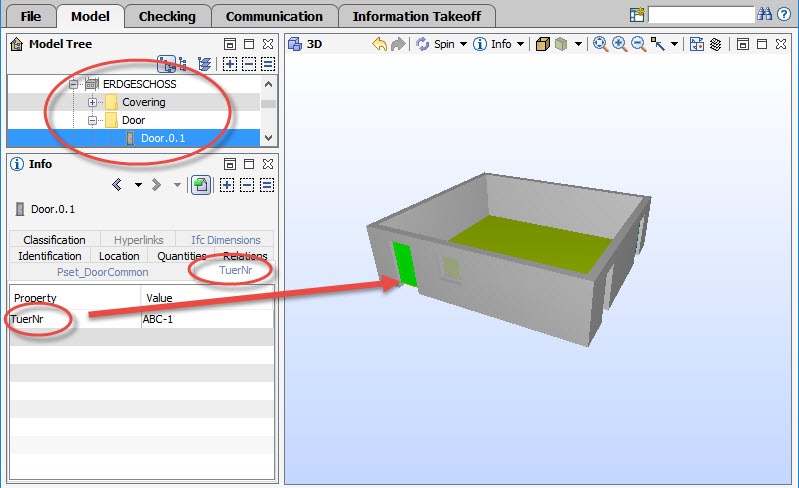The height and width of the screenshot is (488, 799).
Task: Click the binoculars search icon
Action: point(764,14)
